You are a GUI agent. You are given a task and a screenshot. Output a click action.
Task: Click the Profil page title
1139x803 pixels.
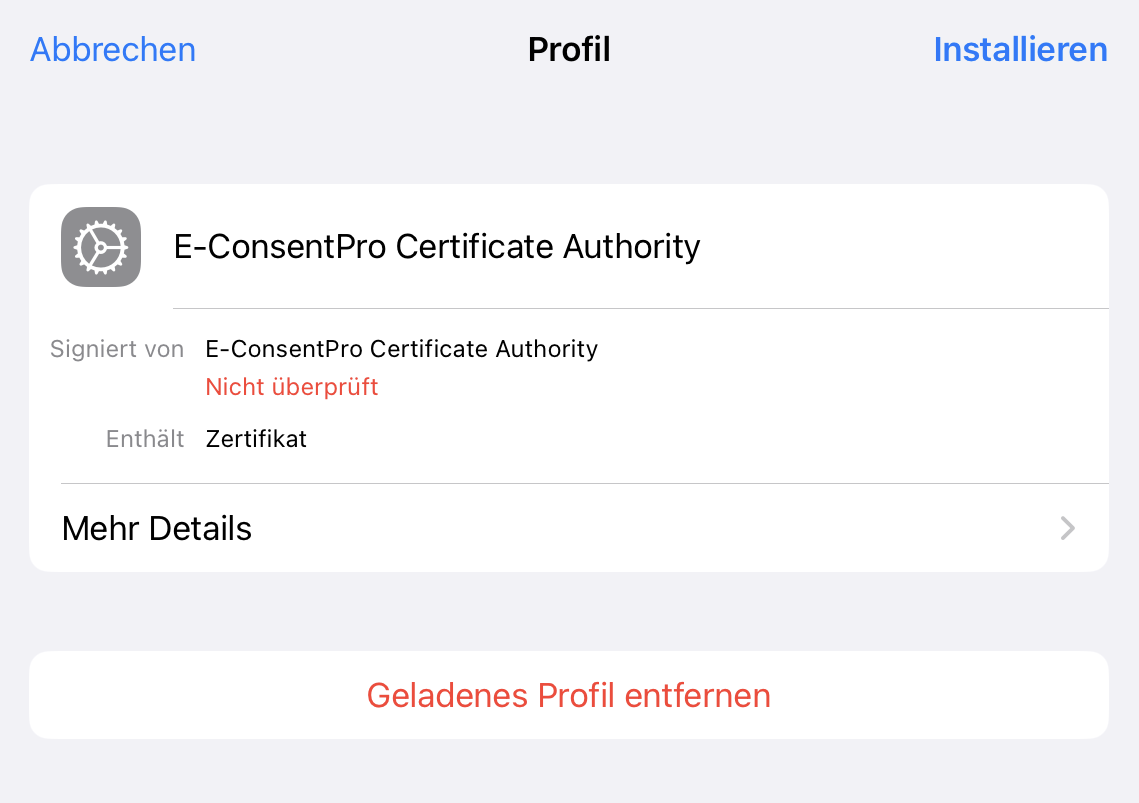click(569, 49)
